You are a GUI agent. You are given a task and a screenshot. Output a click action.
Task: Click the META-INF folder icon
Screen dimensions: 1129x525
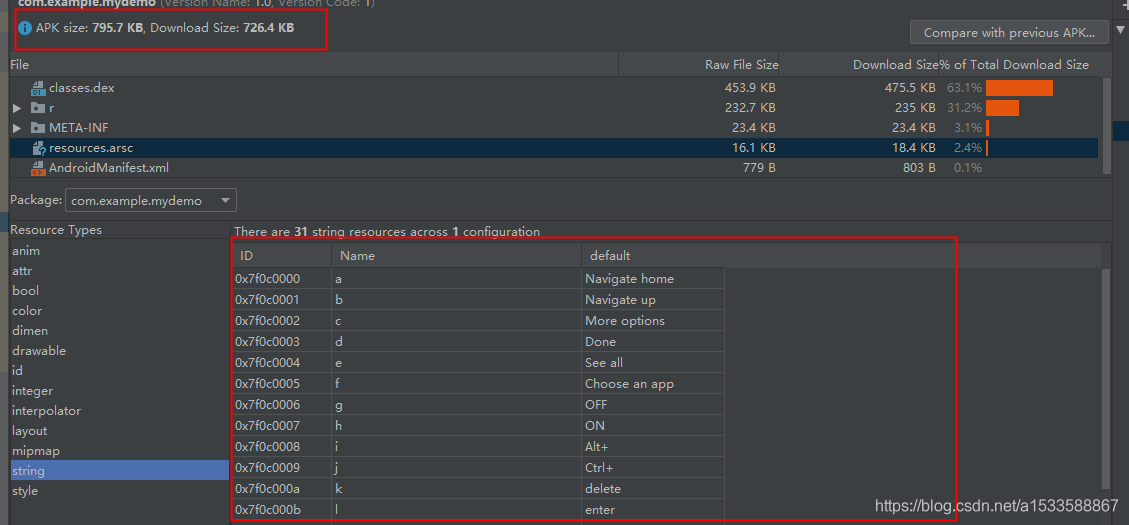[x=38, y=128]
